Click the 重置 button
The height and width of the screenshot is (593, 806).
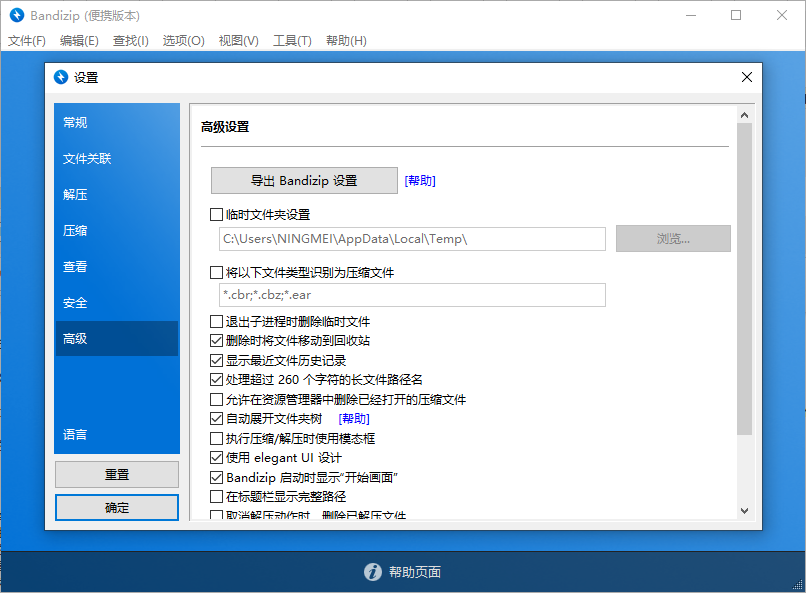[x=117, y=474]
